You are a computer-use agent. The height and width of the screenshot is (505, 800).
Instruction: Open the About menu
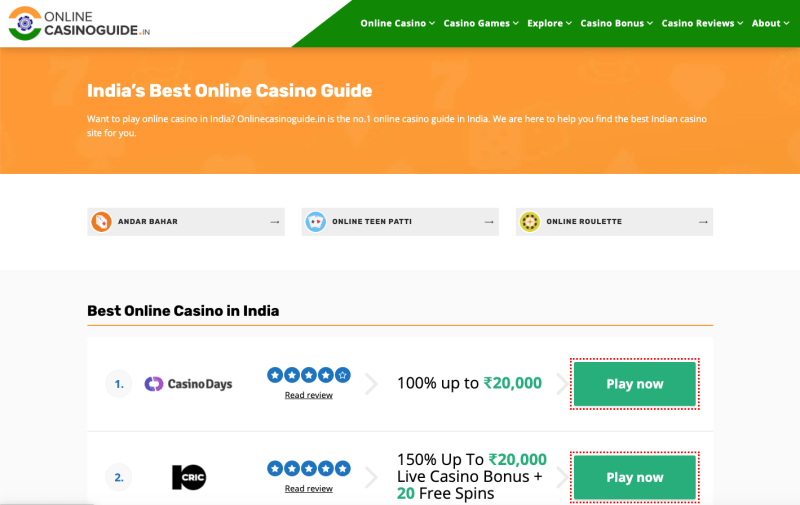(x=770, y=23)
